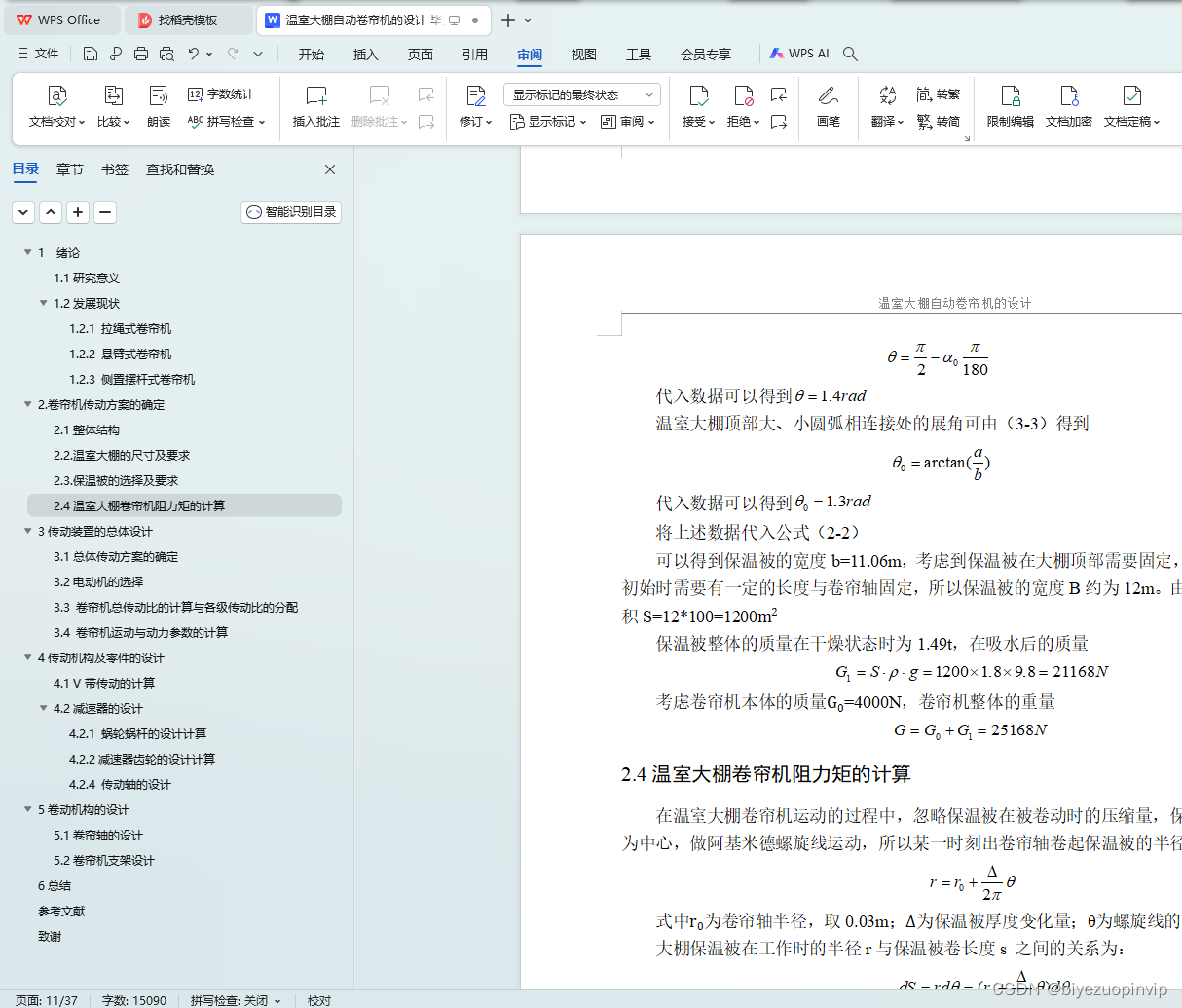Screen dimensions: 1182x1008
Task: Click the Redo arrow icon
Action: click(x=233, y=54)
